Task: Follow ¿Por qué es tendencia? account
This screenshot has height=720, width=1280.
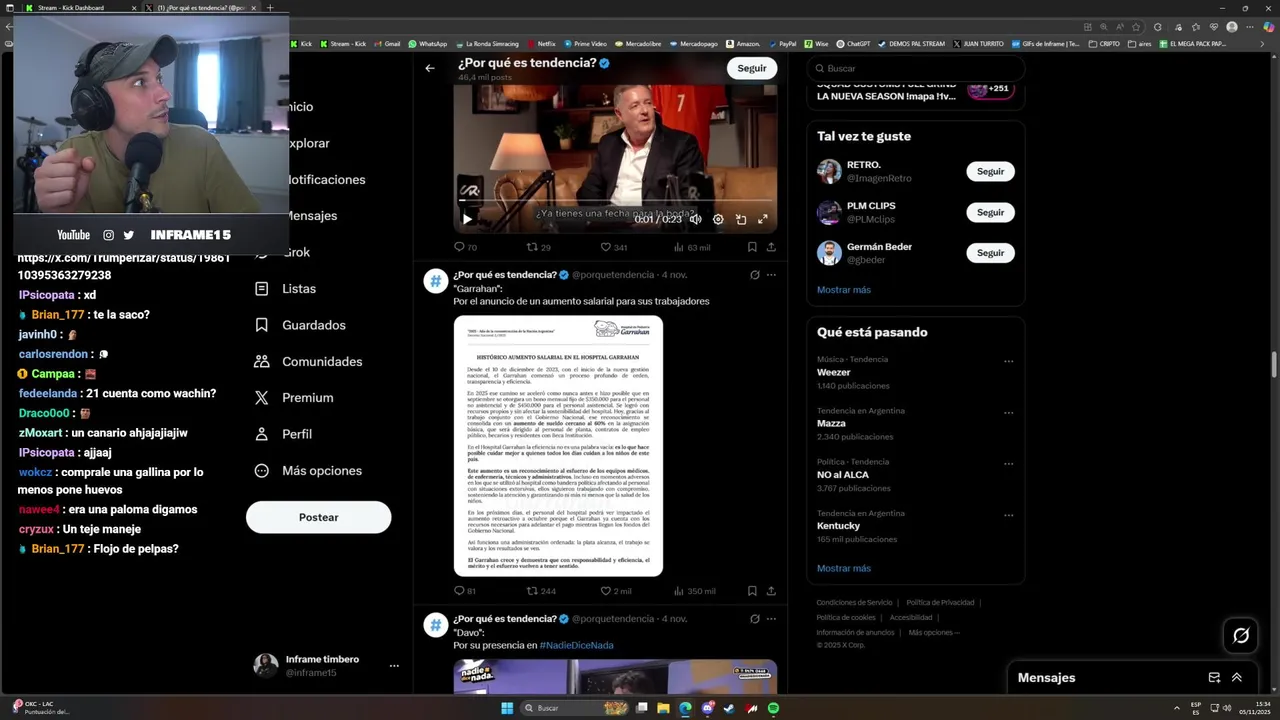Action: click(752, 68)
